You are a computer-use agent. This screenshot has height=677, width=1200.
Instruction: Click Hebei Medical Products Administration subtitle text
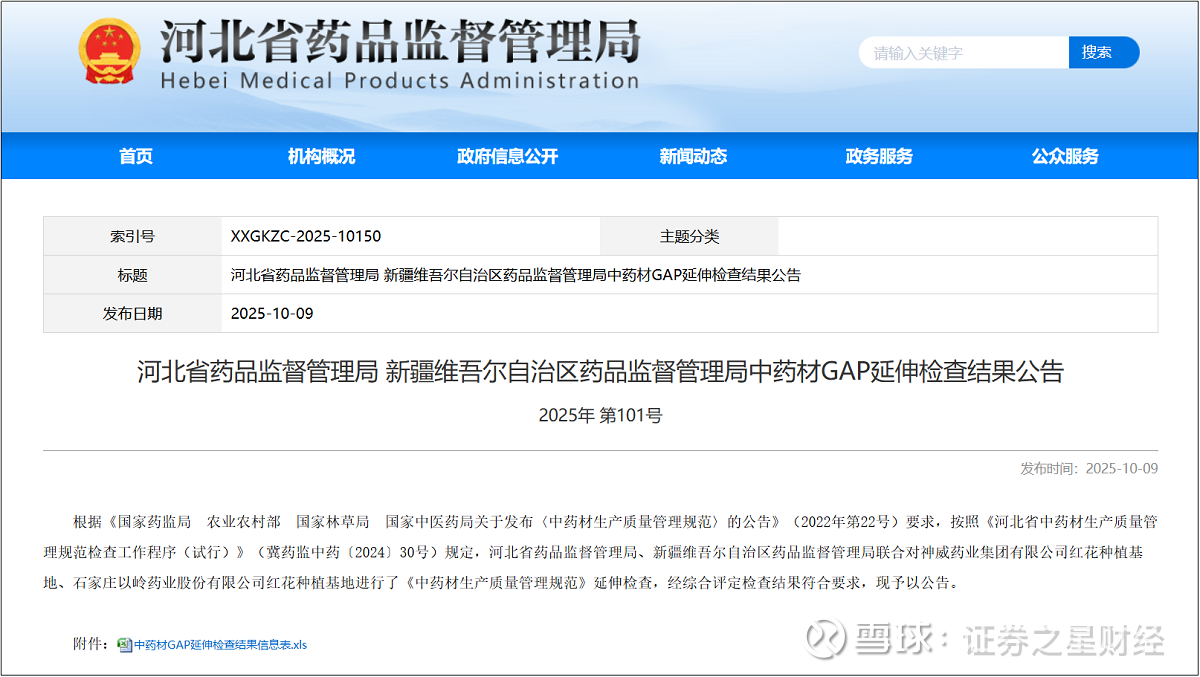[399, 81]
